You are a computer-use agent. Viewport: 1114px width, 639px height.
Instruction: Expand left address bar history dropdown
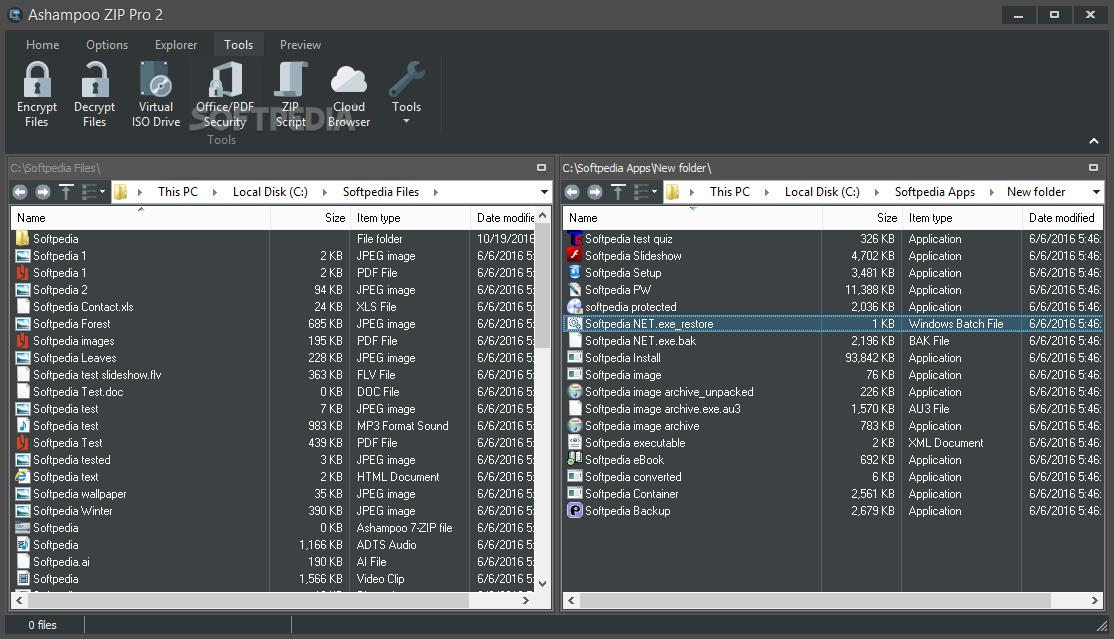pos(544,192)
